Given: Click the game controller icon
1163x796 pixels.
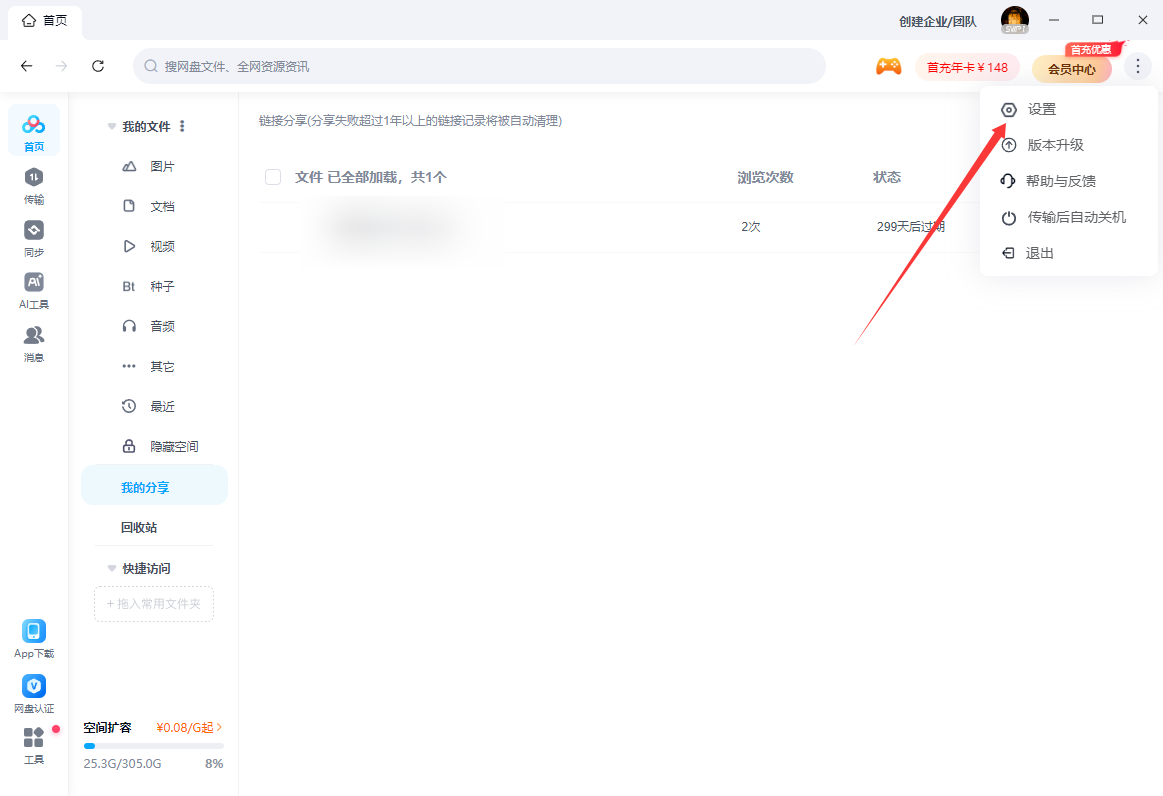Looking at the screenshot, I should (x=889, y=67).
